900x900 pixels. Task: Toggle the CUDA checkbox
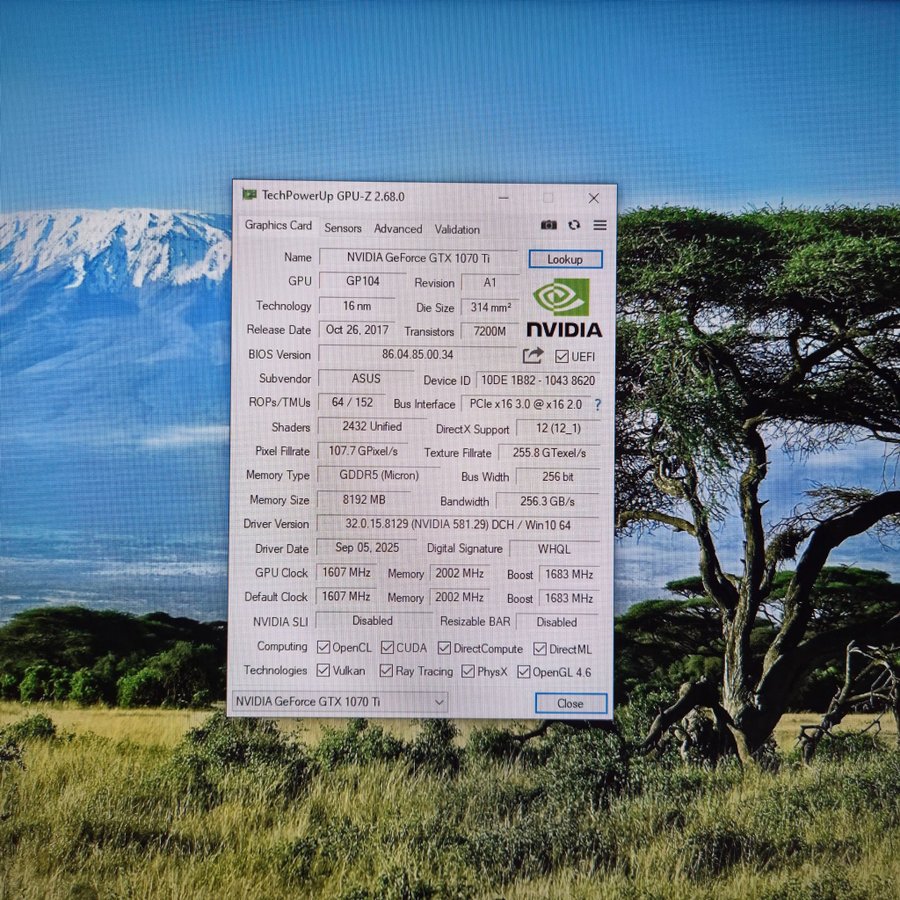(386, 648)
